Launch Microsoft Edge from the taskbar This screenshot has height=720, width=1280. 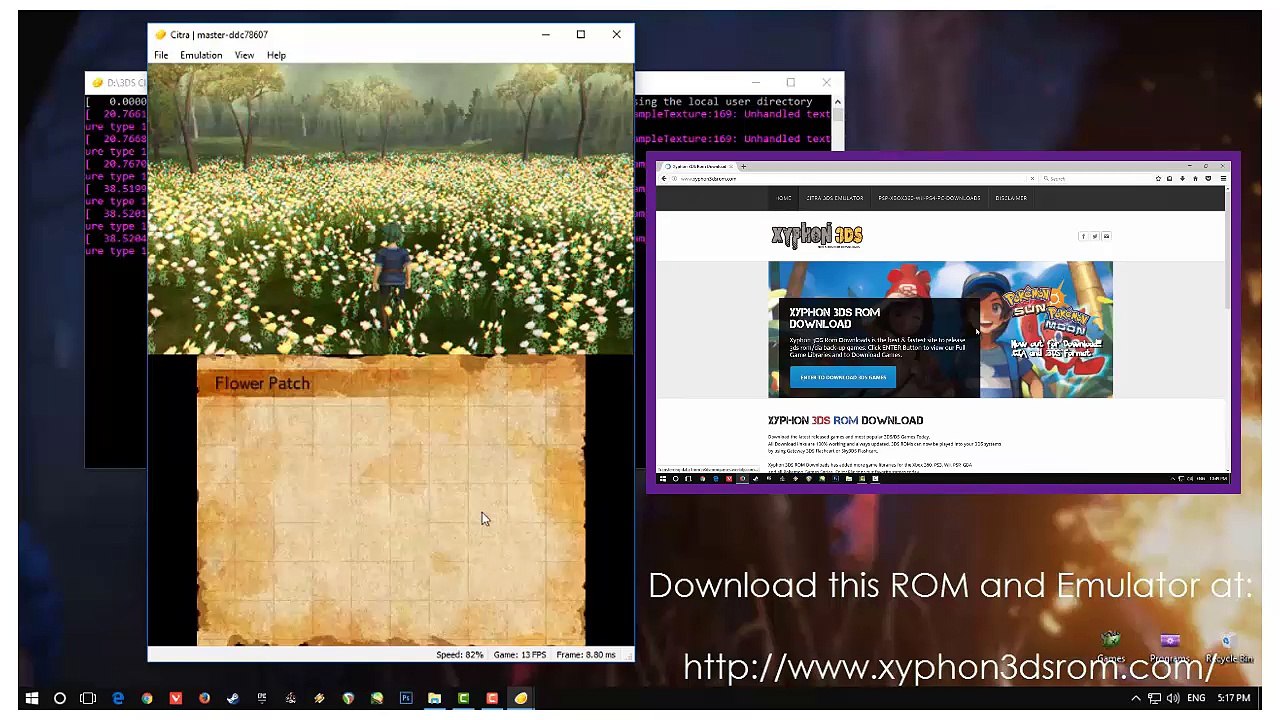[118, 698]
